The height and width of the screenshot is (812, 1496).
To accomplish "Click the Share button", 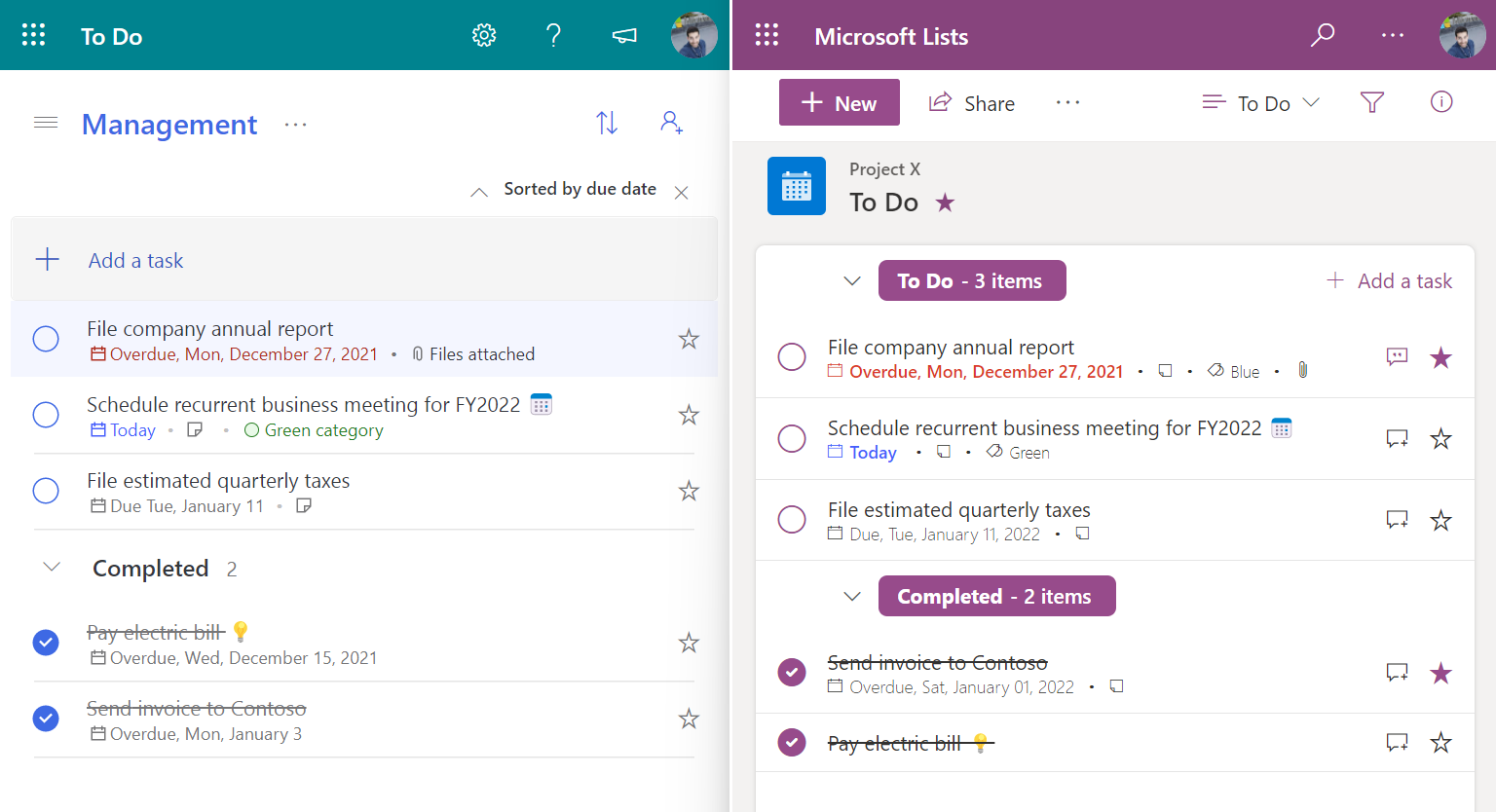I will pos(972,103).
